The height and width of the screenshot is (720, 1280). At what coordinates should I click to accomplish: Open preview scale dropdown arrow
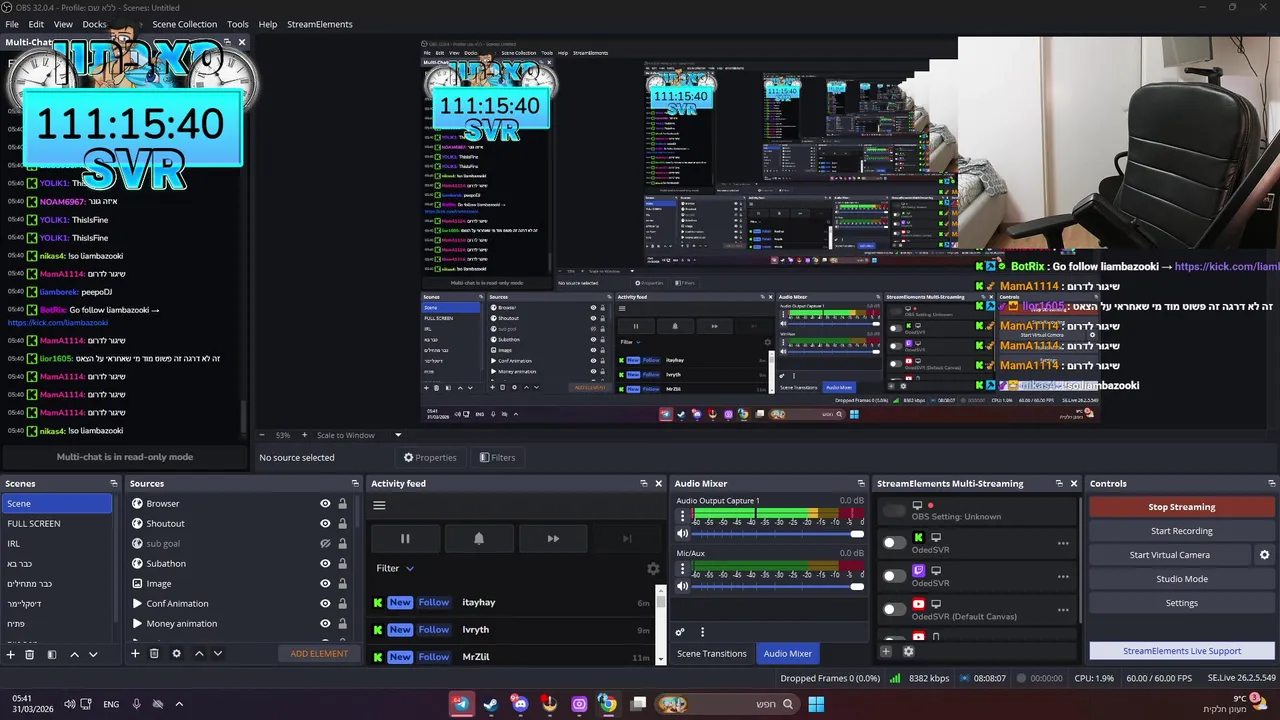[x=398, y=435]
